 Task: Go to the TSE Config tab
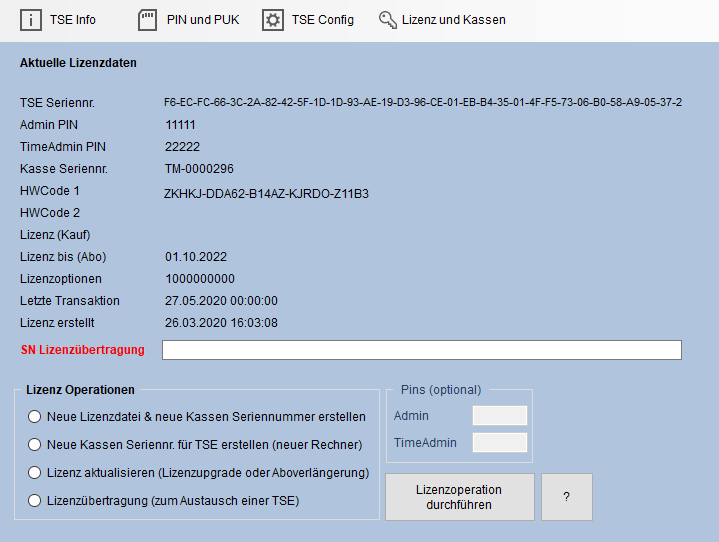pos(322,20)
